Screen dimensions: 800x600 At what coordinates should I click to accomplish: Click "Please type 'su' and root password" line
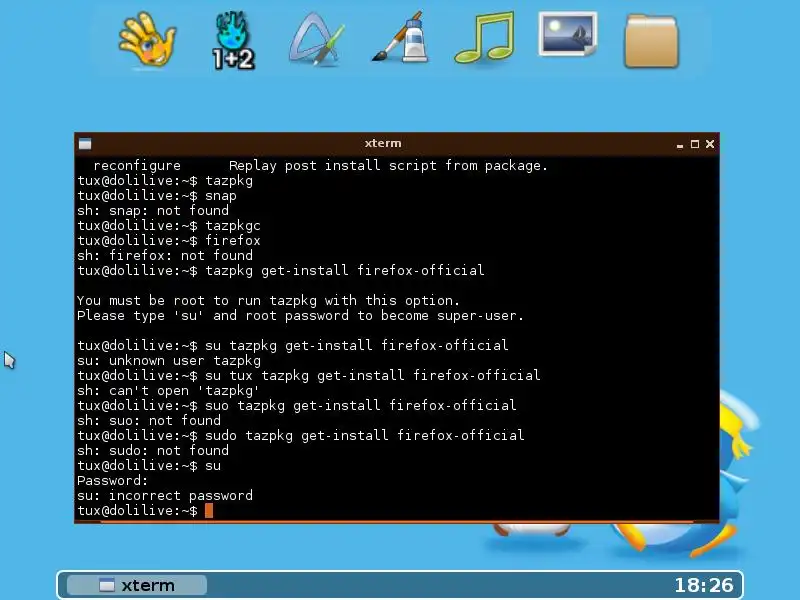[x=301, y=315]
